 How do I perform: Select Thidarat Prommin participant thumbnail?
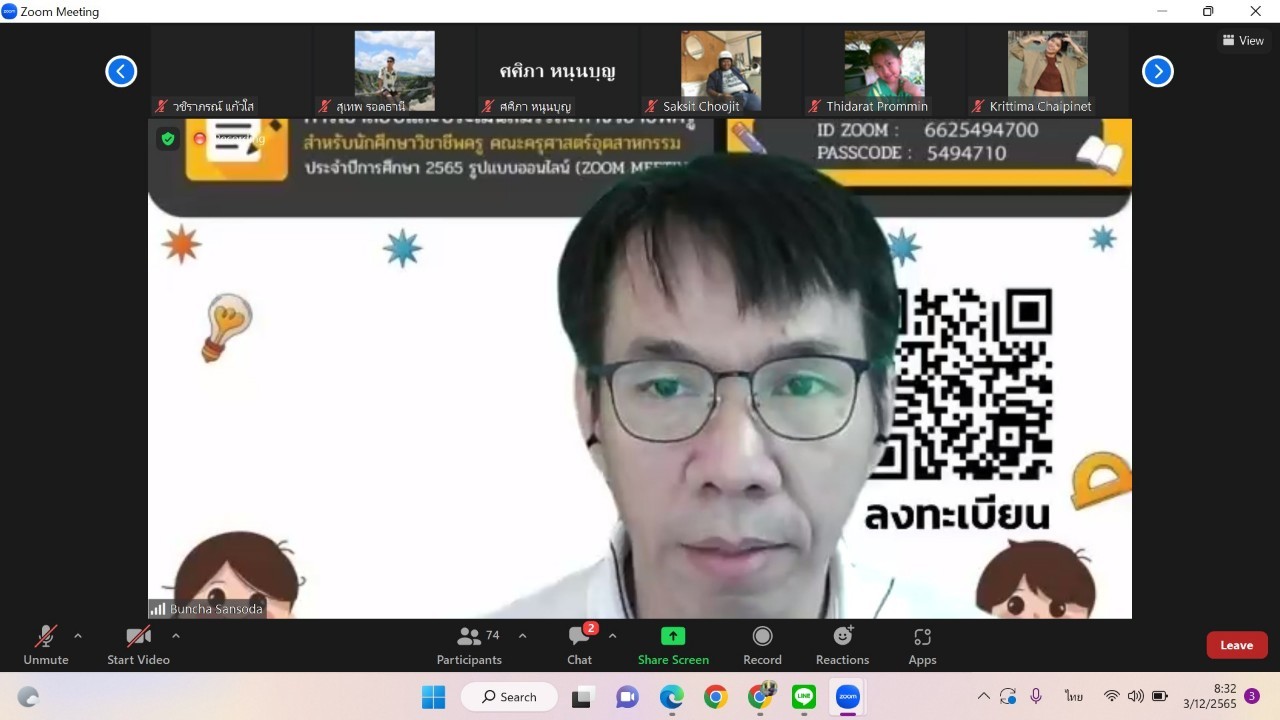pos(884,71)
